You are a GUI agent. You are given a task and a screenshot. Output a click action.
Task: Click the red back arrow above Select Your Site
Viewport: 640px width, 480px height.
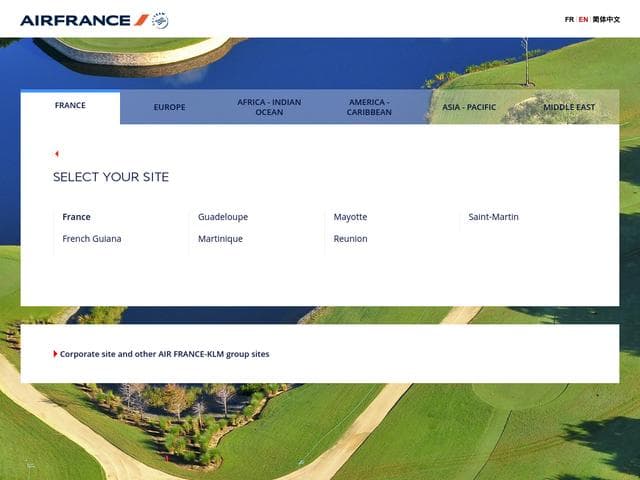[x=57, y=154]
